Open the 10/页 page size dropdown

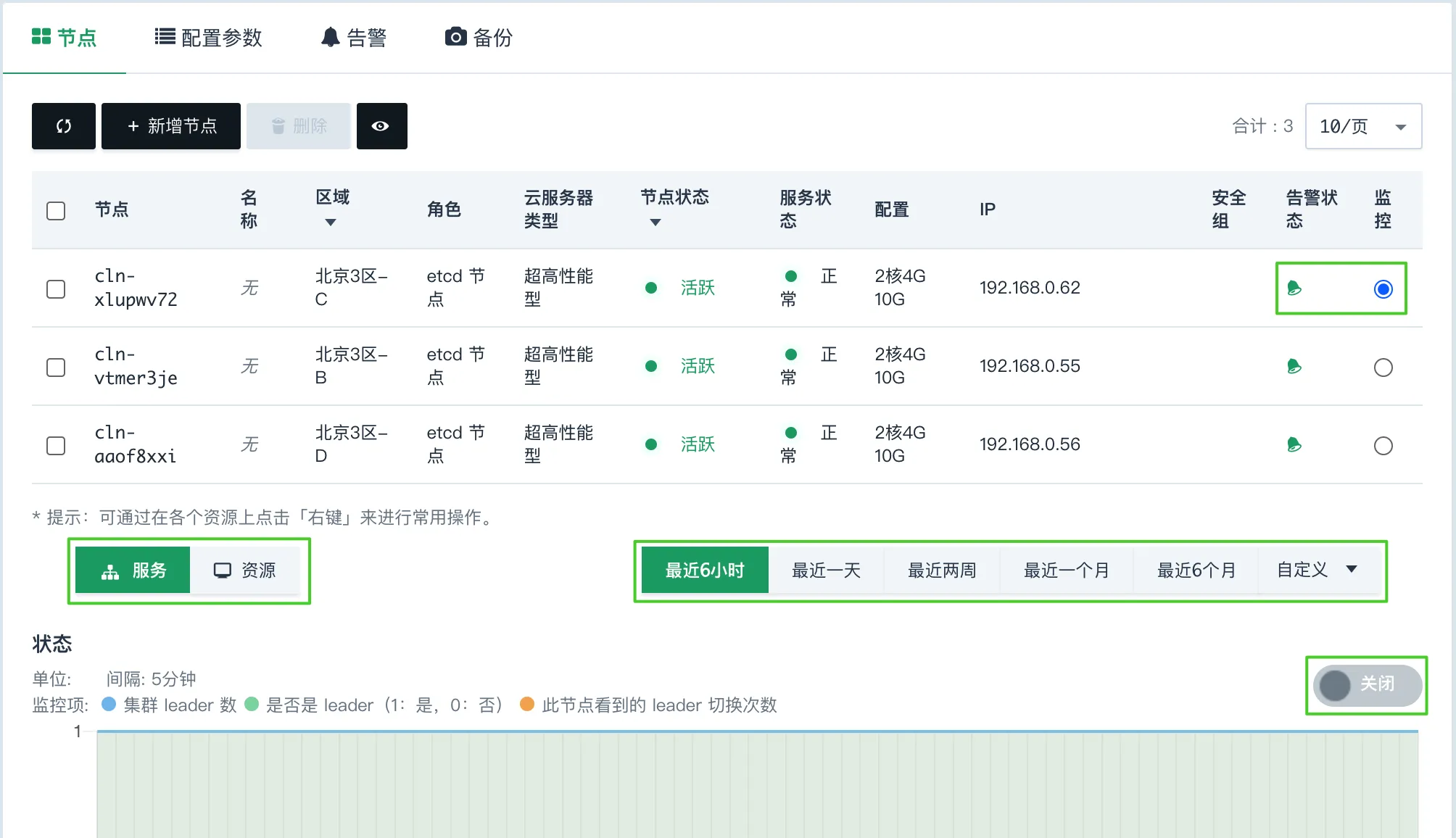coord(1363,126)
